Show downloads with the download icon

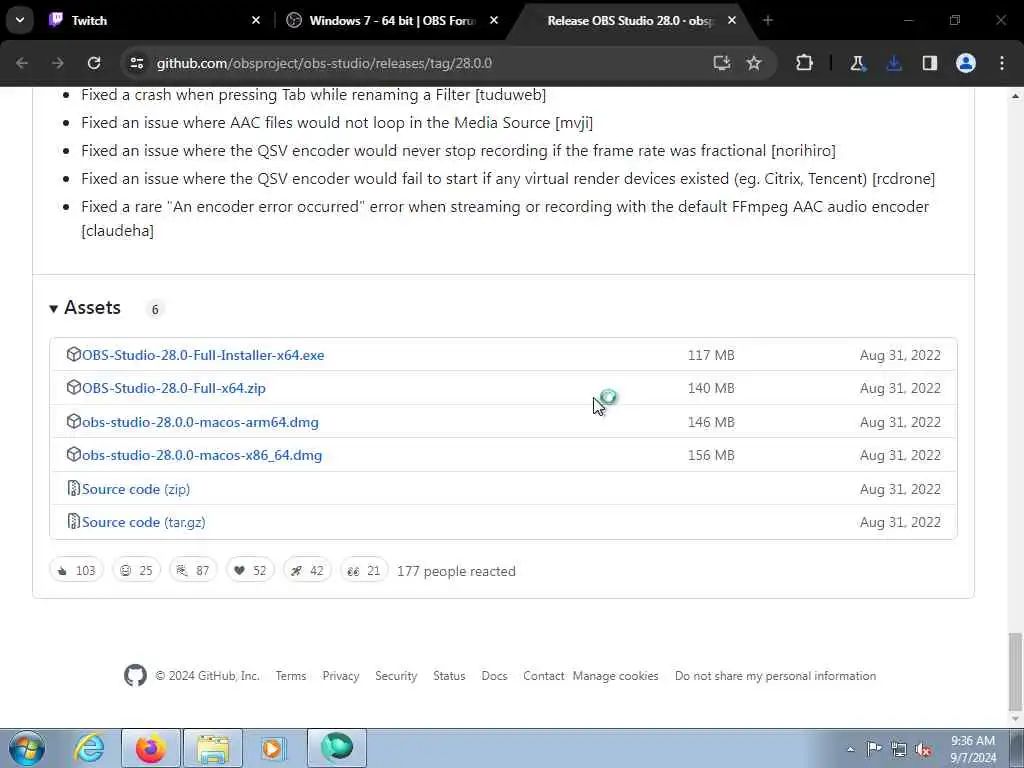[894, 63]
